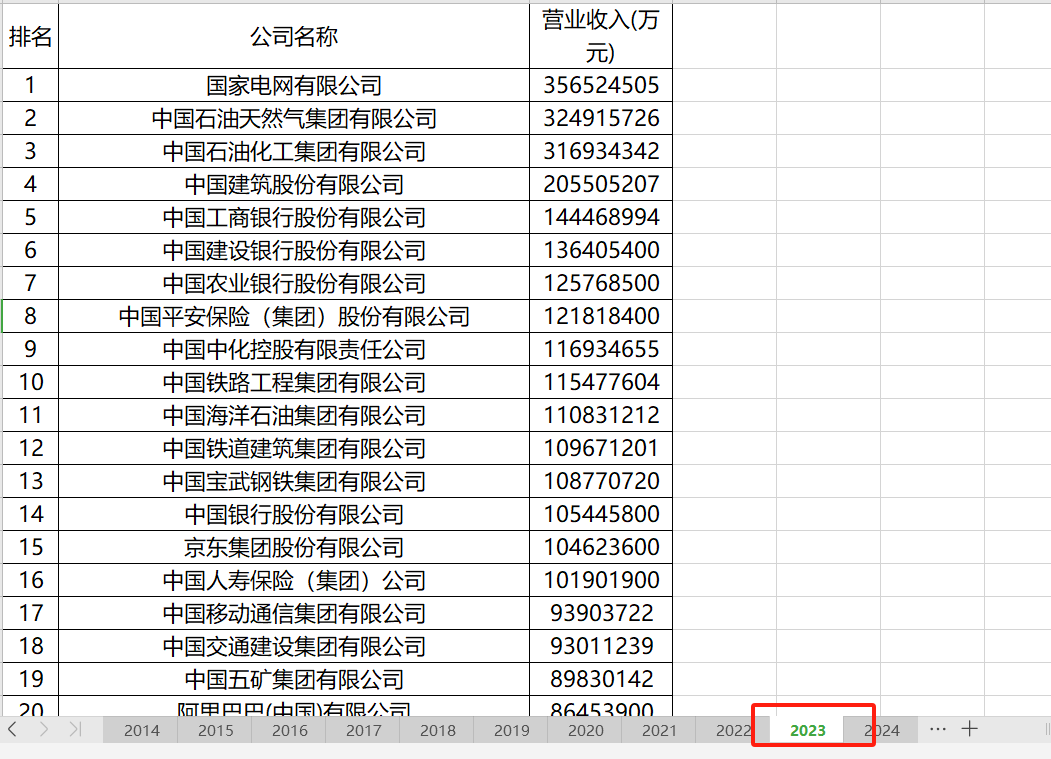This screenshot has height=759, width=1051.
Task: Click revenue value 89830142
Action: 601,679
